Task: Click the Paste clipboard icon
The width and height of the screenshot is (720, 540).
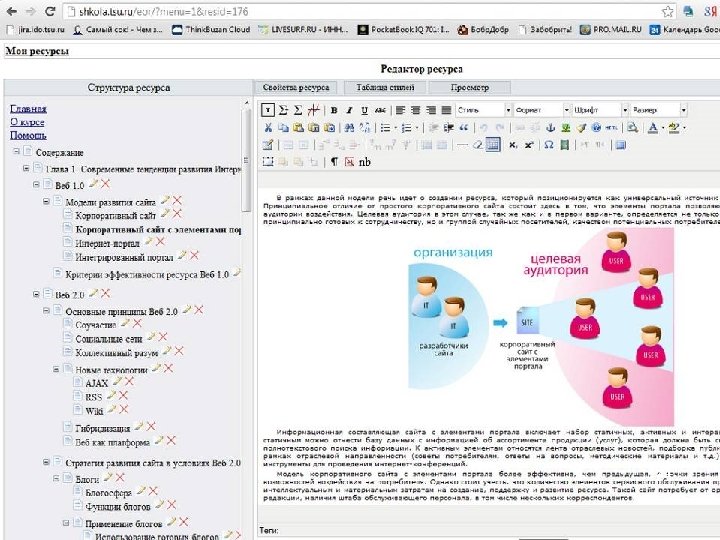Action: coord(298,128)
